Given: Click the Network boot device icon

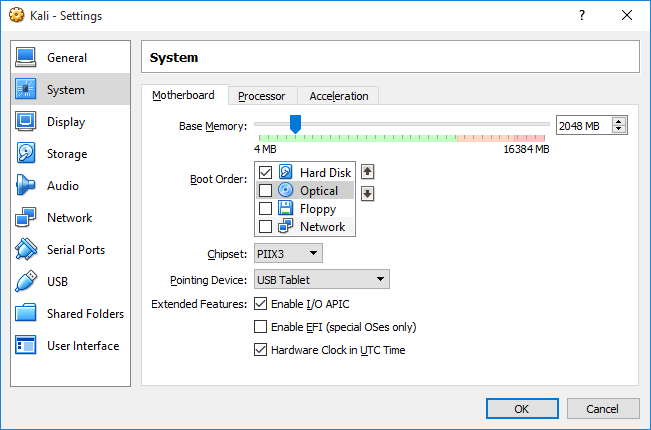Looking at the screenshot, I should (286, 226).
